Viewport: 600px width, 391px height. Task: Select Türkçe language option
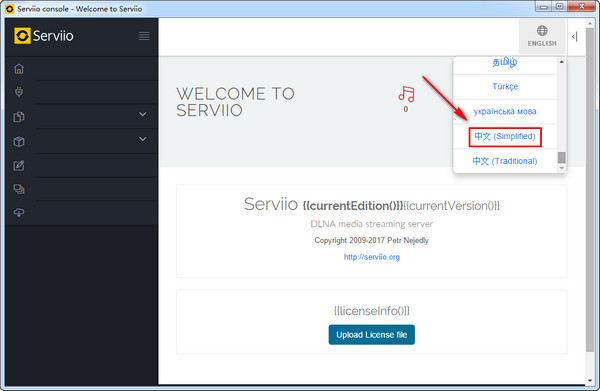coord(505,86)
